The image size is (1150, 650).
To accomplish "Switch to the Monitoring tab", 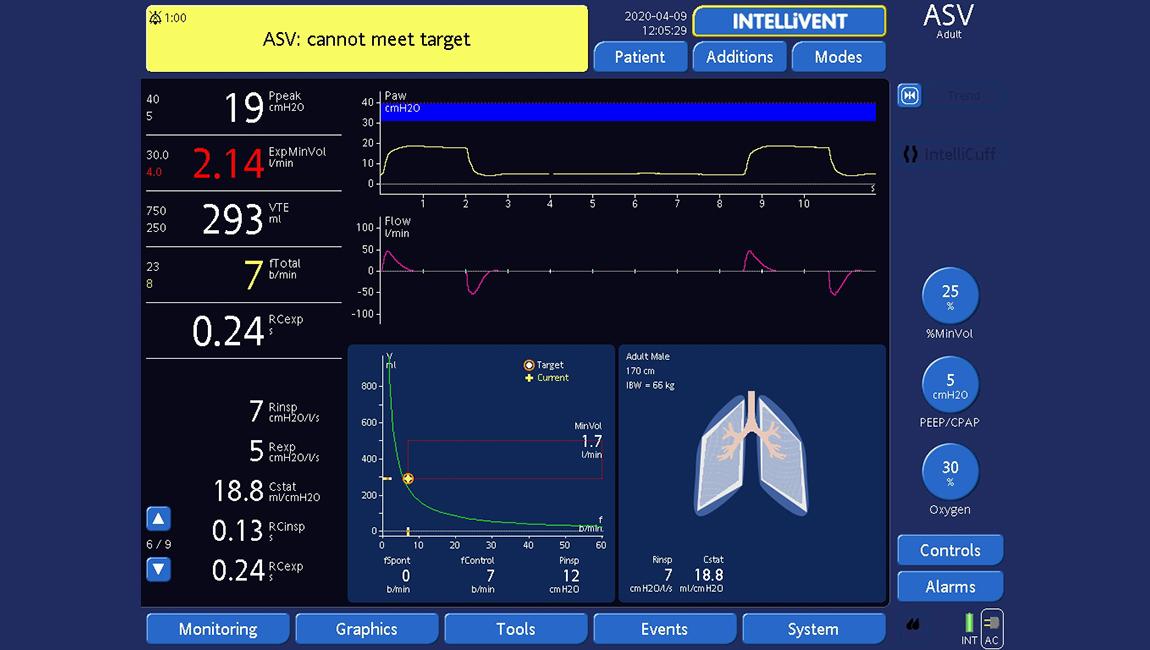I will 217,628.
